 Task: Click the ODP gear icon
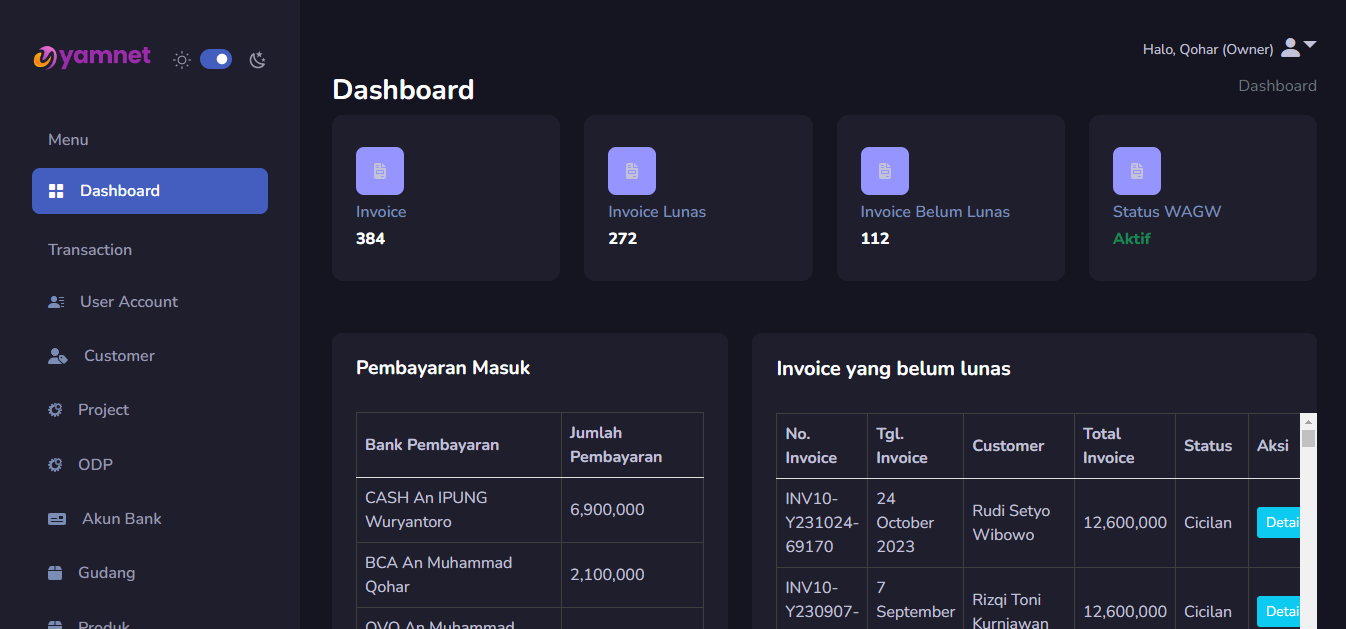click(x=56, y=465)
